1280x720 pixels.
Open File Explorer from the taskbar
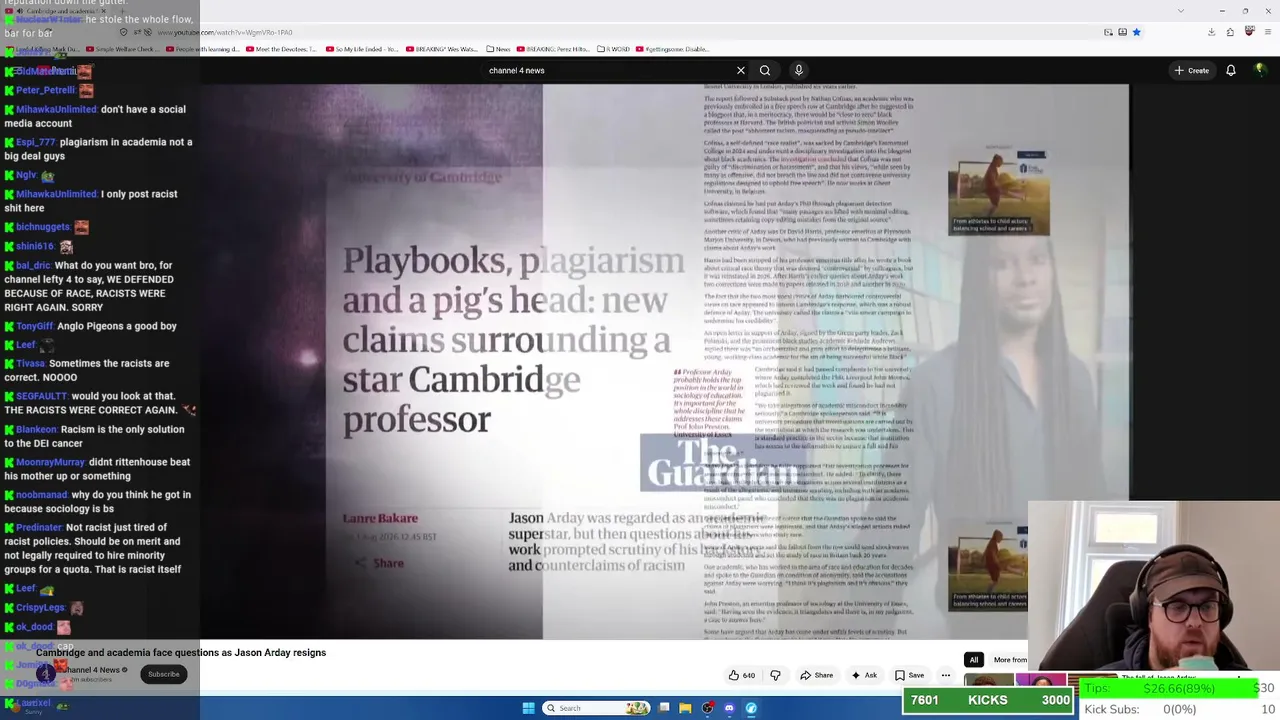pos(685,708)
